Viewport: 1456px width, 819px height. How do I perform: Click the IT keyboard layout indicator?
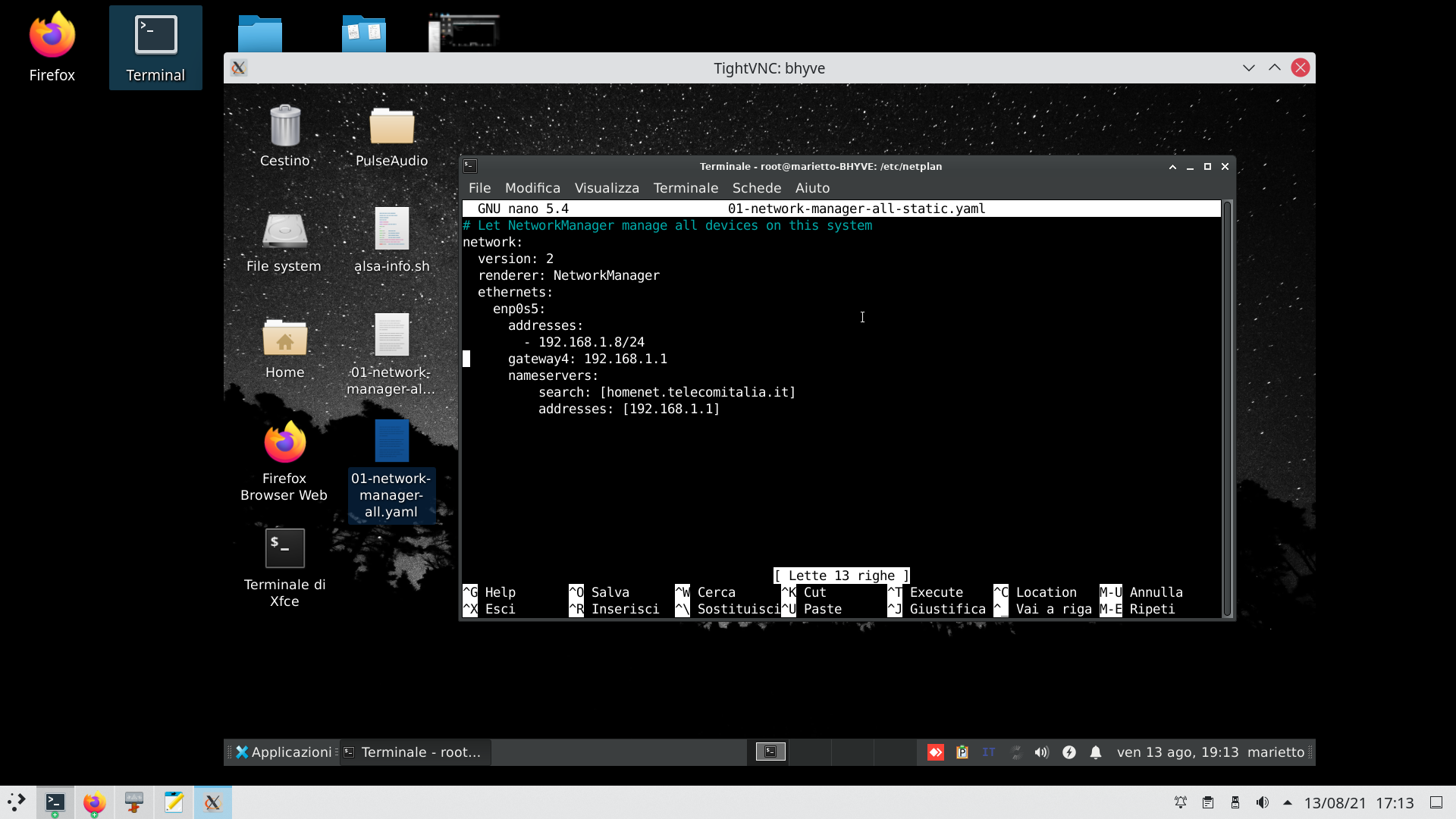[988, 752]
